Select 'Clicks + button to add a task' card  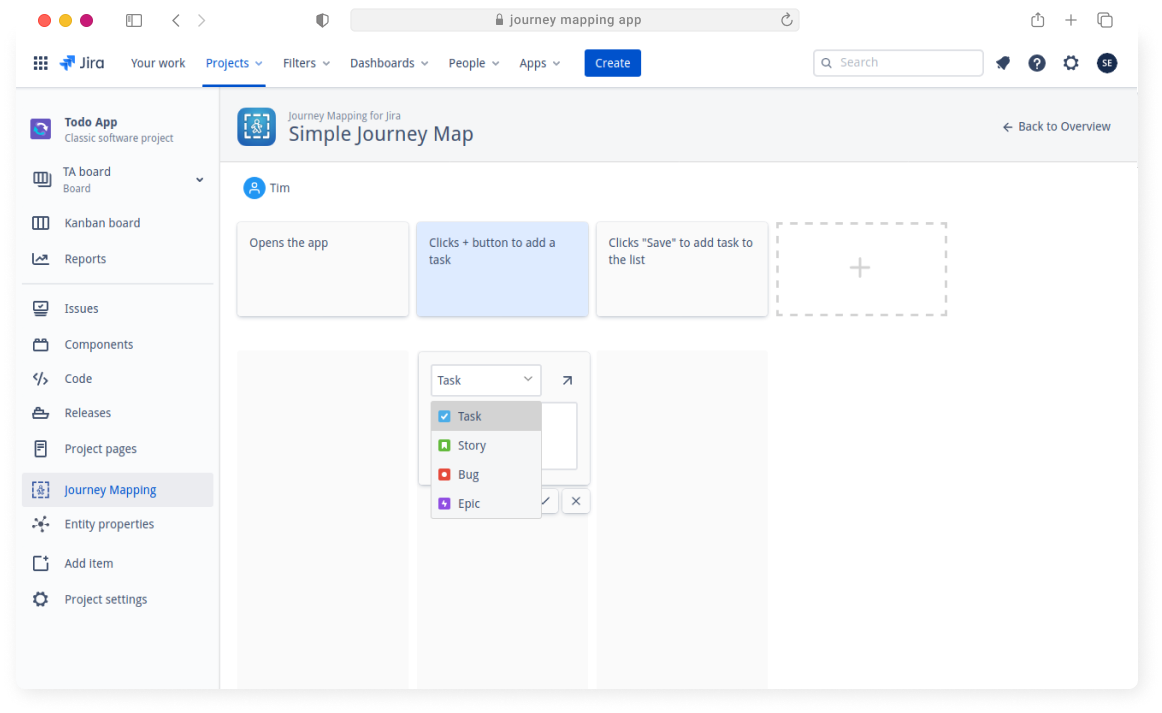pyautogui.click(x=502, y=269)
